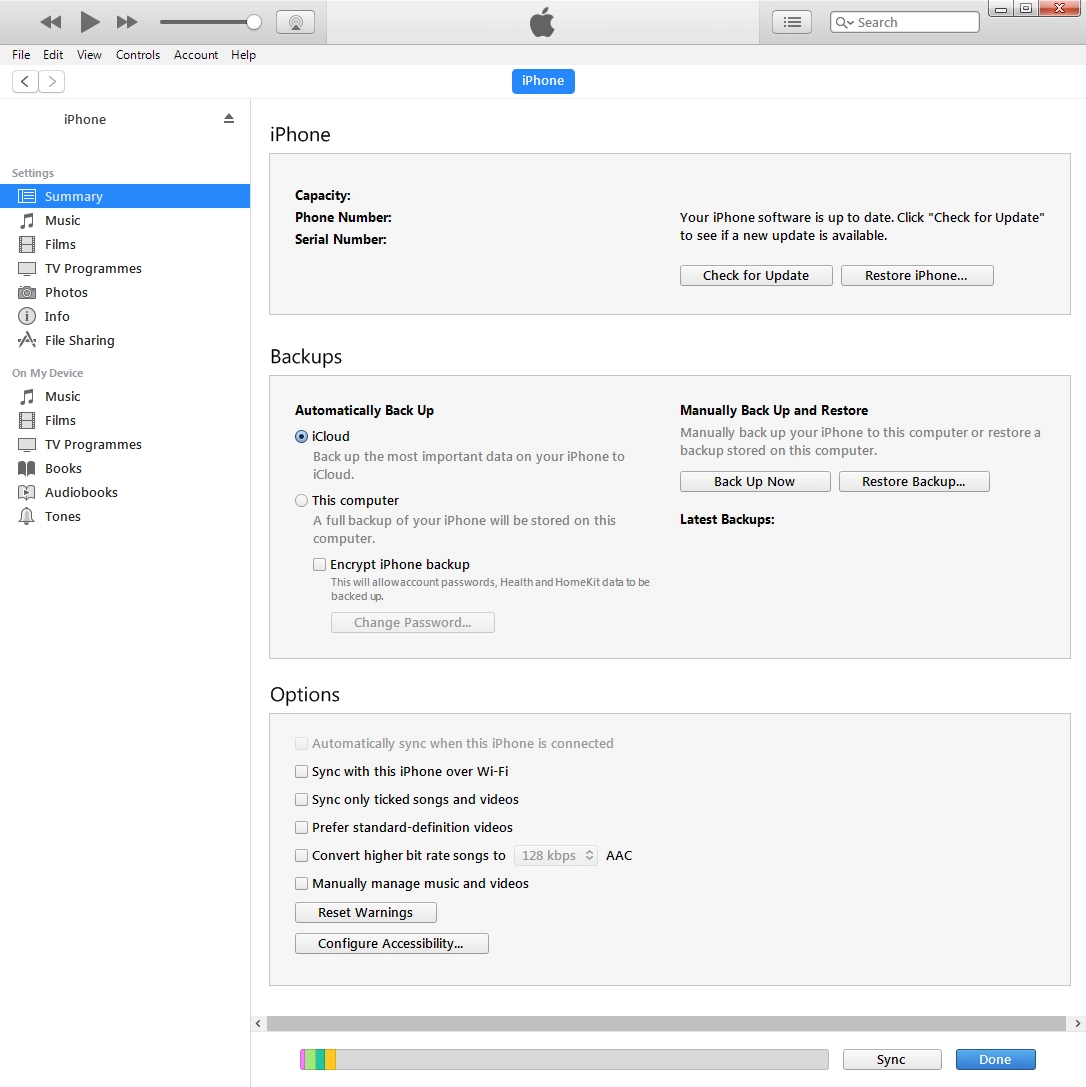Viewport: 1086px width, 1087px height.
Task: Enable Sync with this iPhone over Wi-Fi
Action: point(301,771)
